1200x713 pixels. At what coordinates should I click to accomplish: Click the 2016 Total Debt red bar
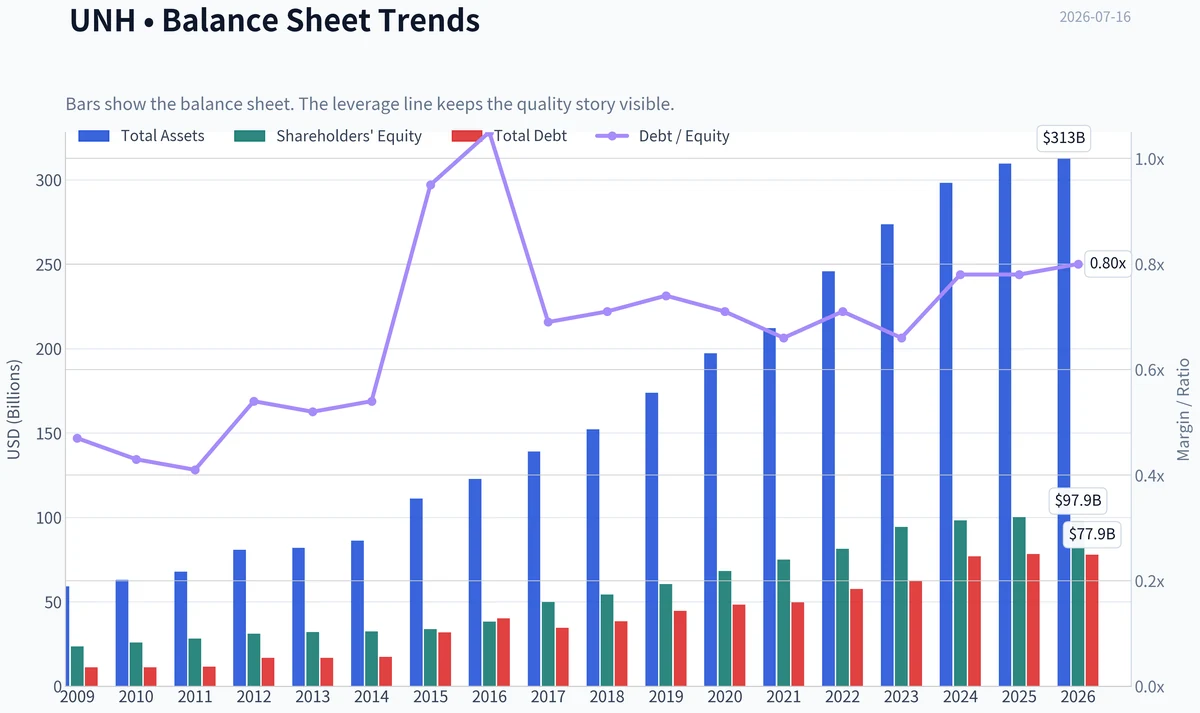503,653
